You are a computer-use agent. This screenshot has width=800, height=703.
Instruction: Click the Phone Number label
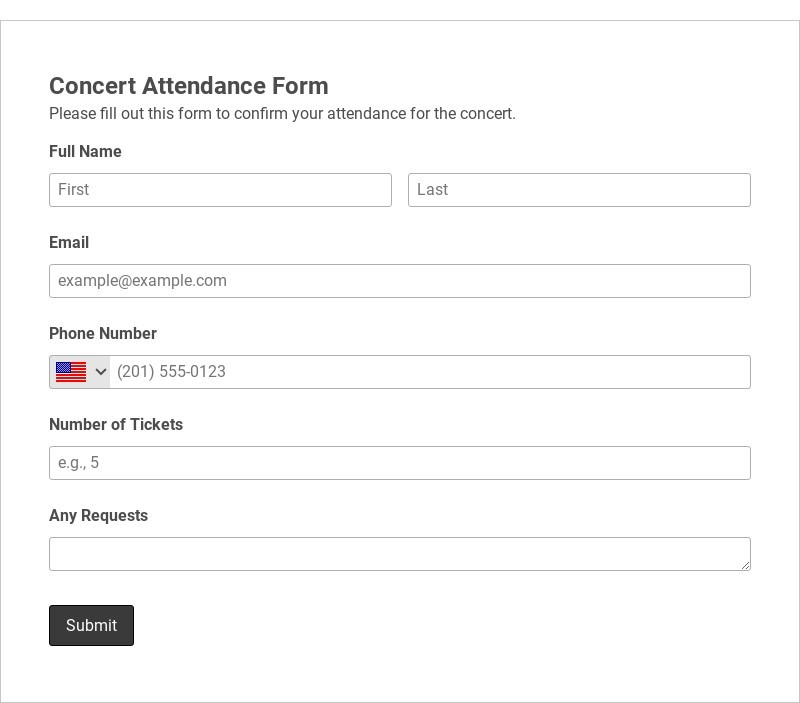(103, 334)
